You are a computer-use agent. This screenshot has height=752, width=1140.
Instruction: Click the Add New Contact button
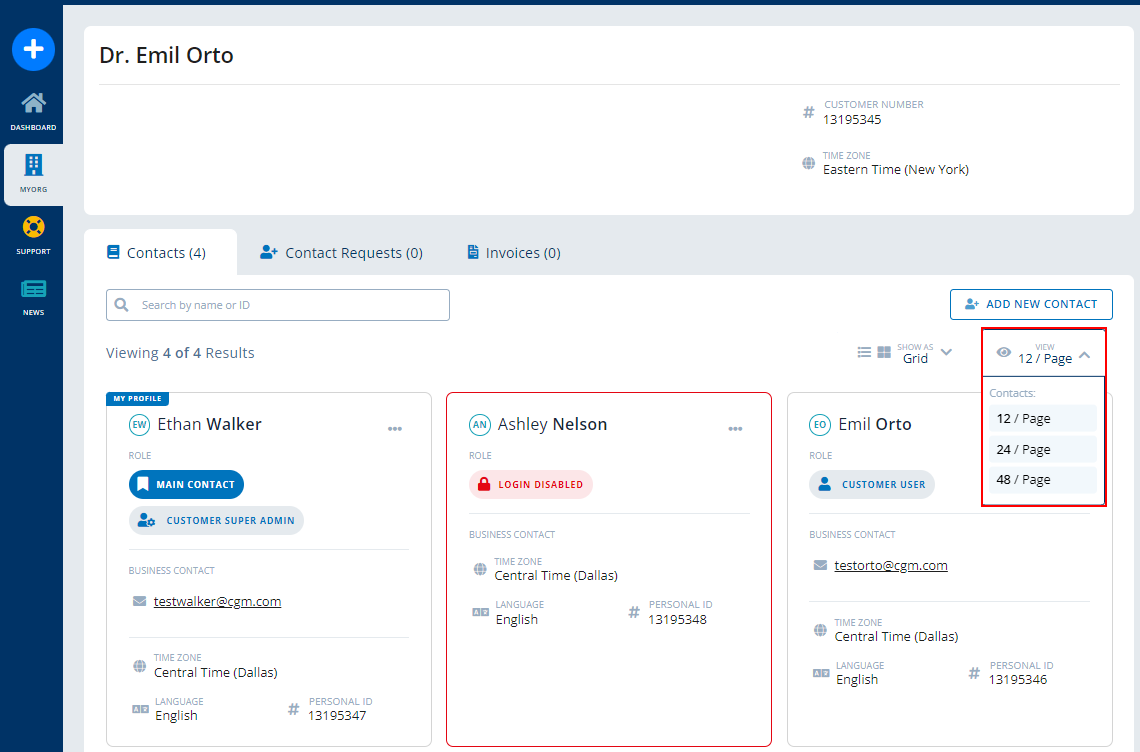point(1031,304)
